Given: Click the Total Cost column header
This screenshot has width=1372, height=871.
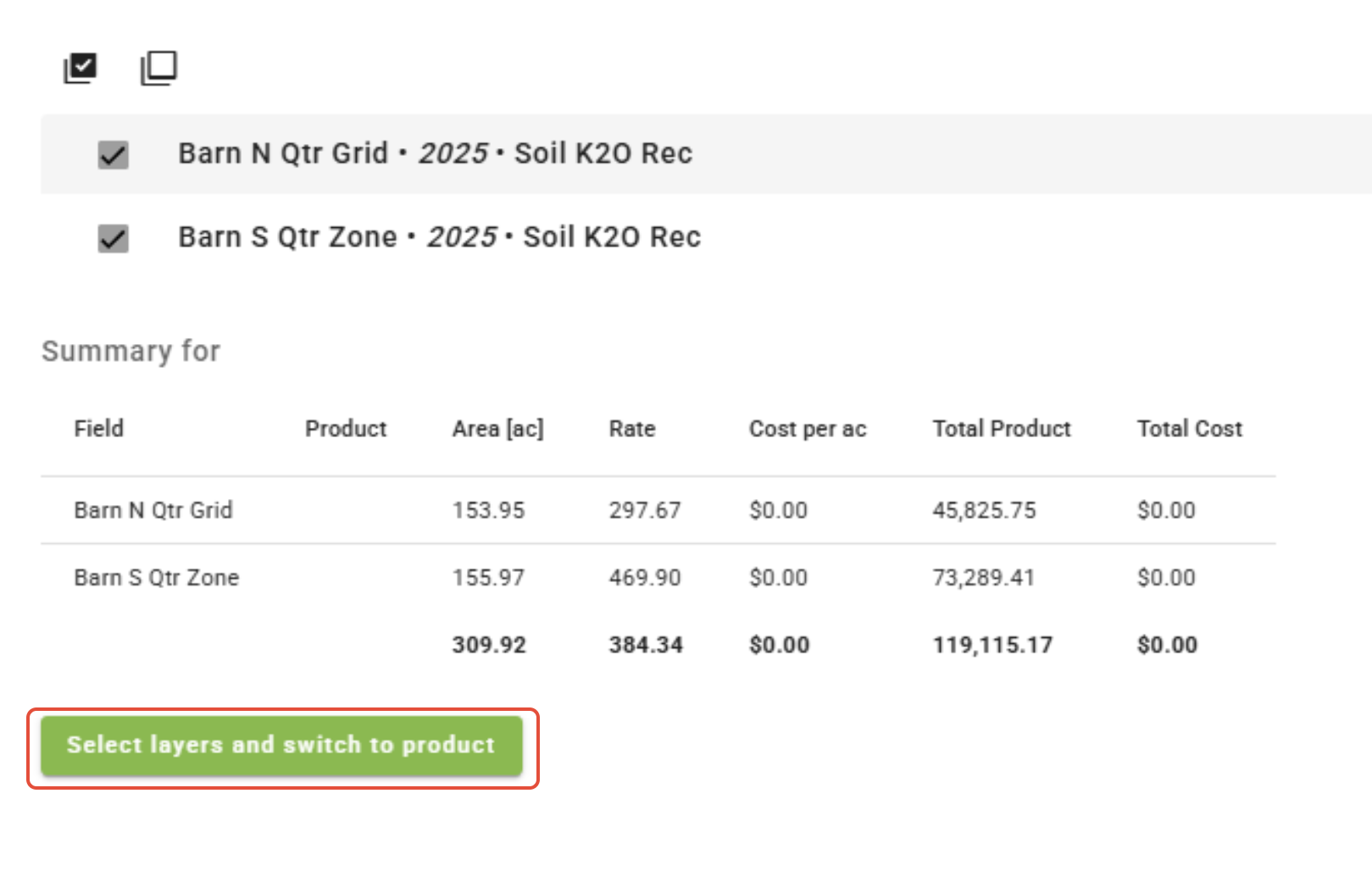Looking at the screenshot, I should pyautogui.click(x=1190, y=429).
